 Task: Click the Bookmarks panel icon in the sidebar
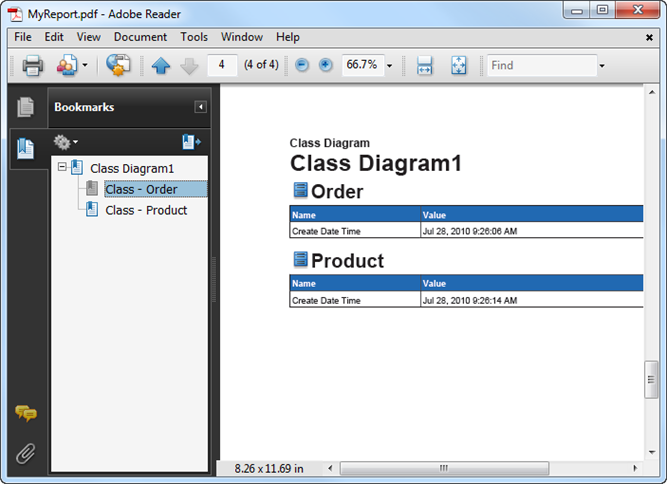[26, 149]
